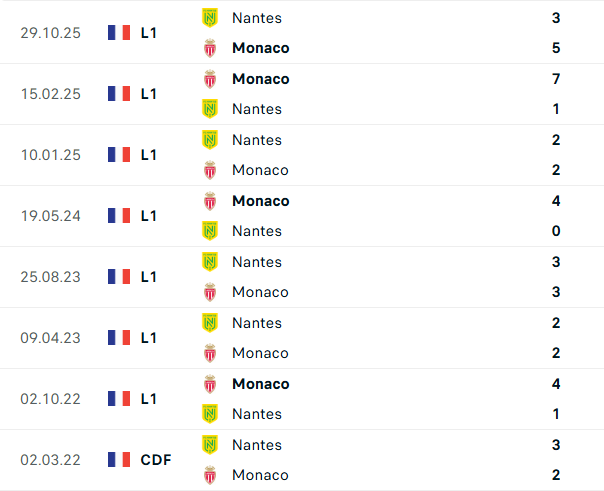Click Monaco crest in the 19.05.24 match
The width and height of the screenshot is (604, 491).
(x=210, y=201)
